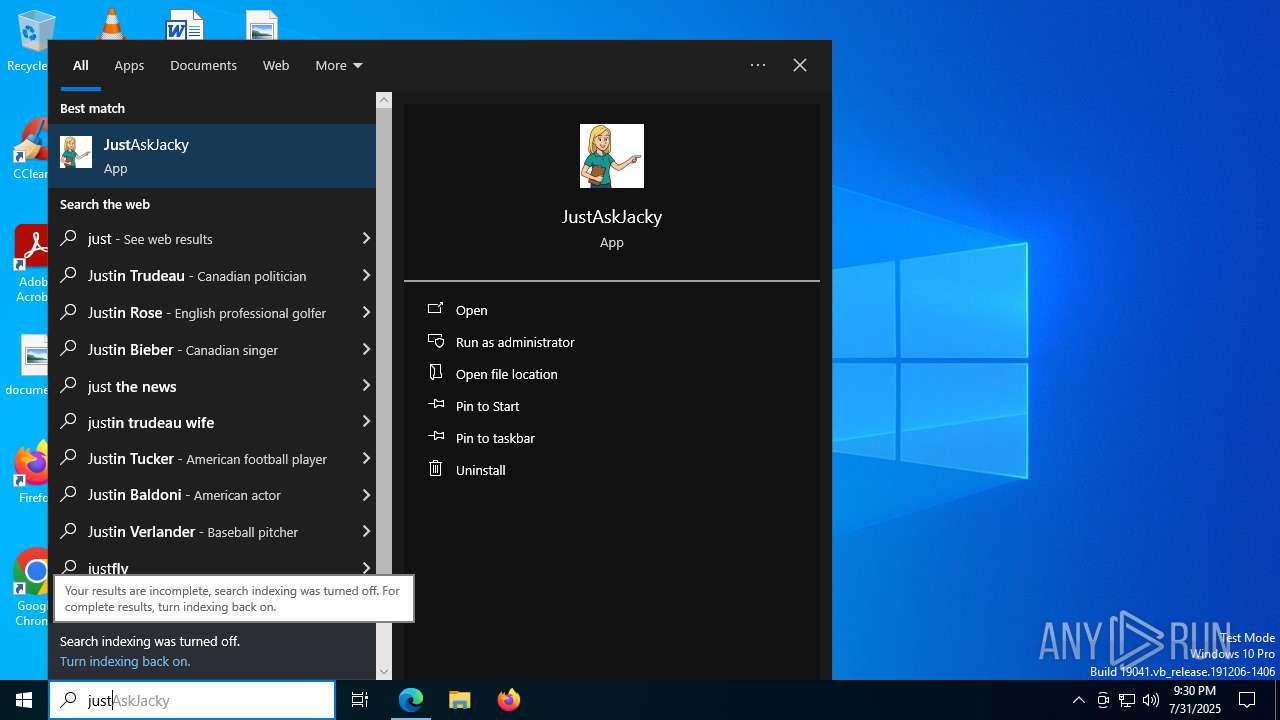The height and width of the screenshot is (720, 1280).
Task: Click the search magnifier beside 'just'
Action: tap(69, 238)
